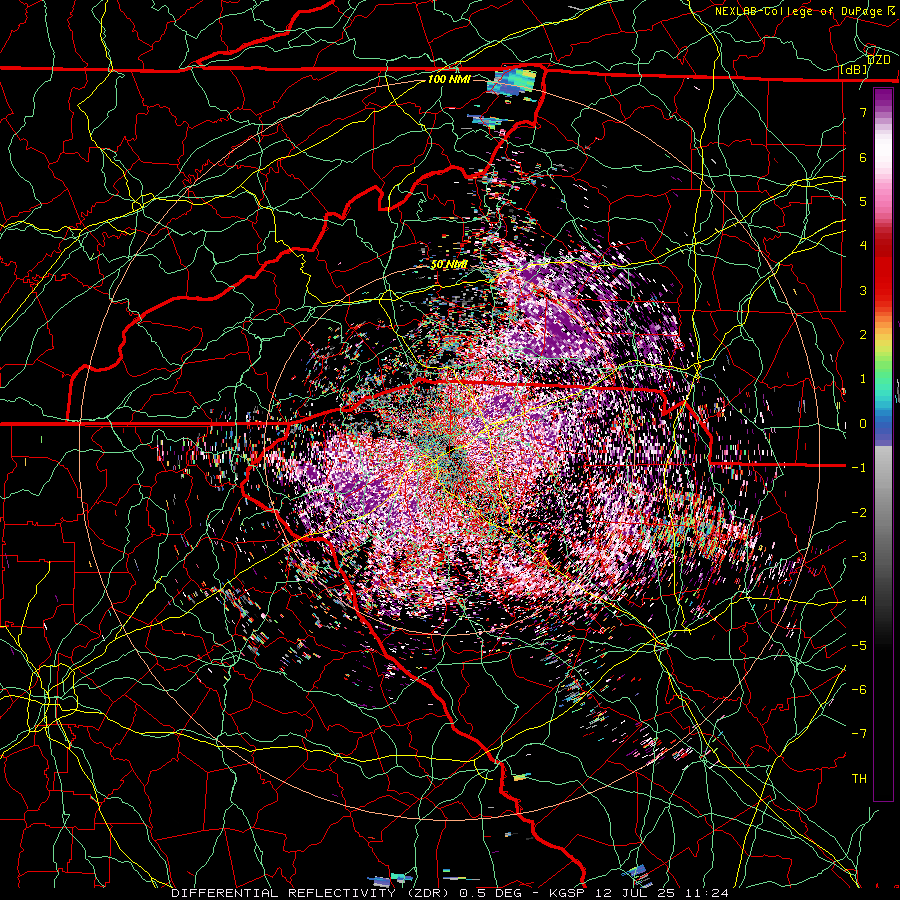Click the scale value -5

tap(859, 646)
